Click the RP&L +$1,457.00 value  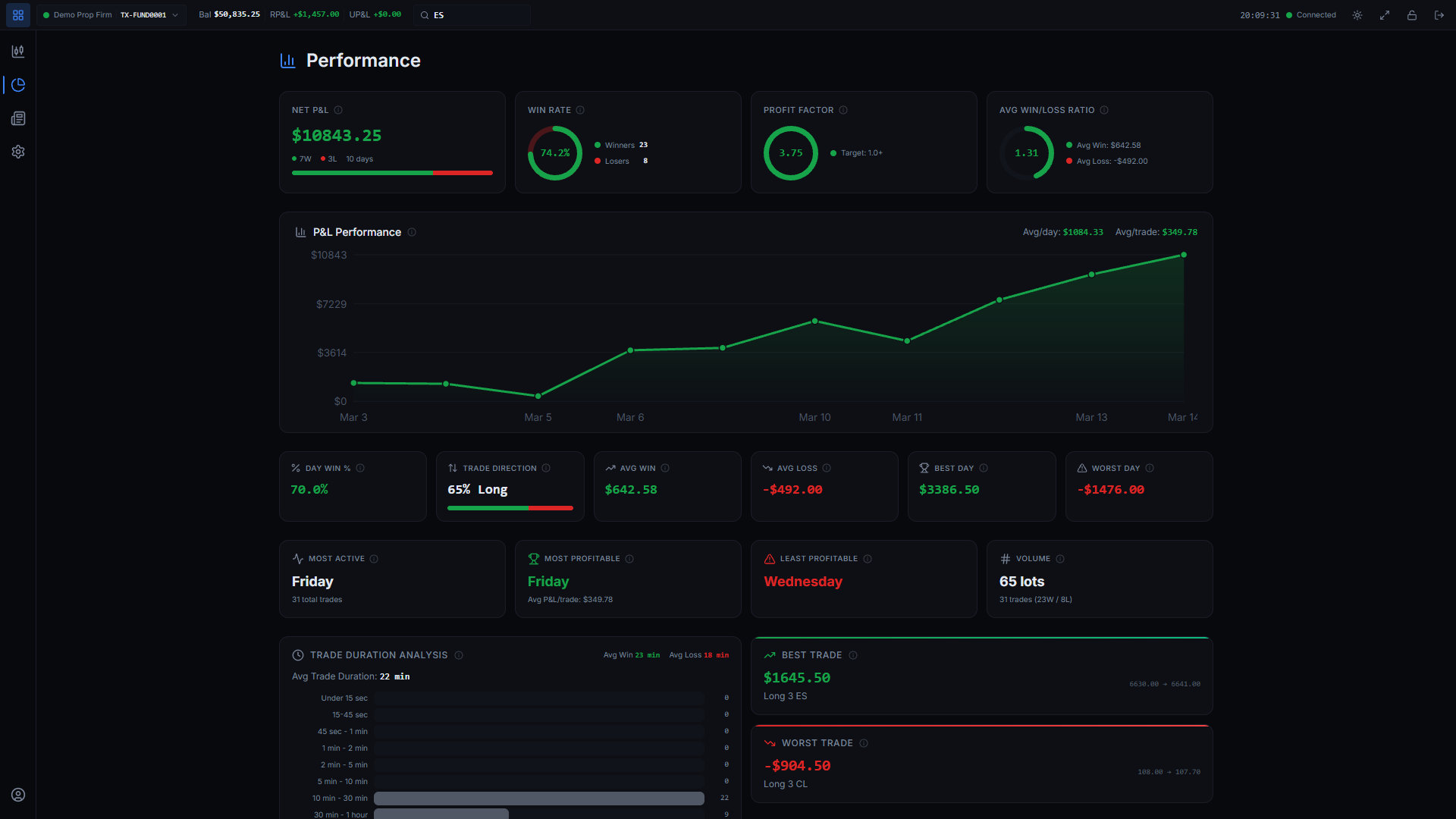(x=305, y=14)
